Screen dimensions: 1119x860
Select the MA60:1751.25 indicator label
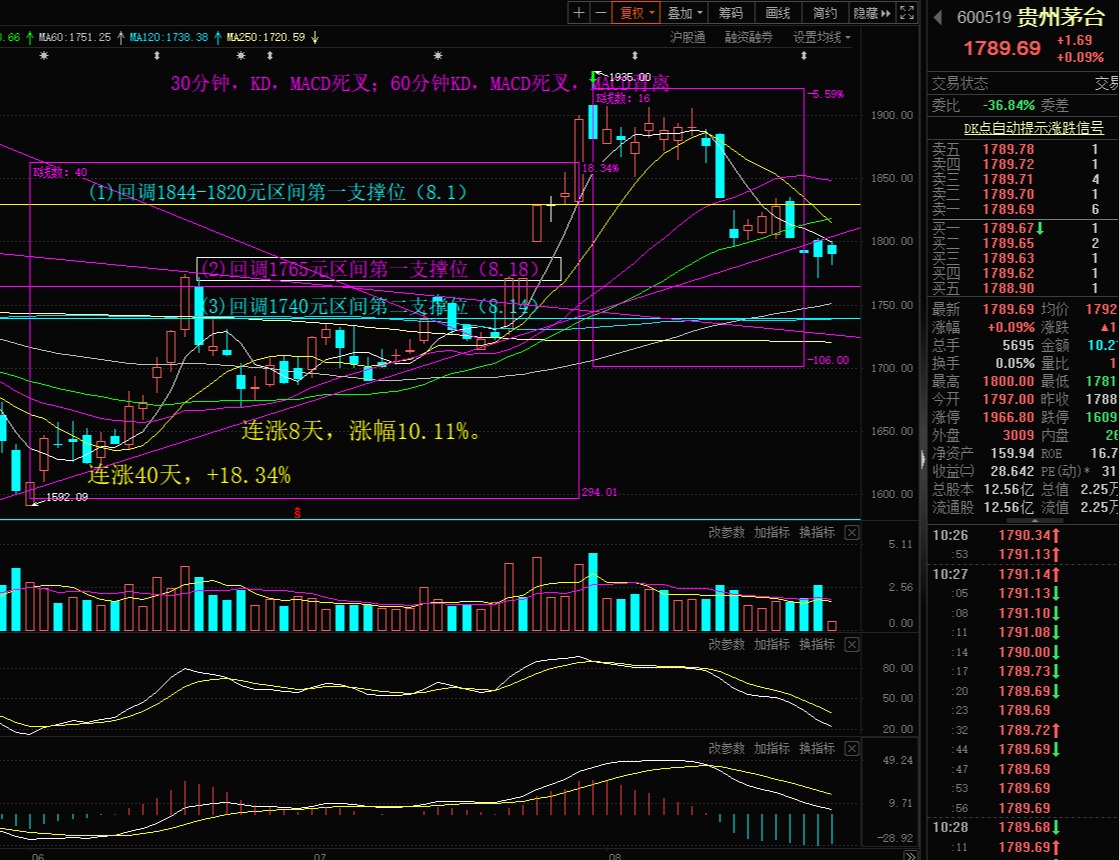(75, 37)
